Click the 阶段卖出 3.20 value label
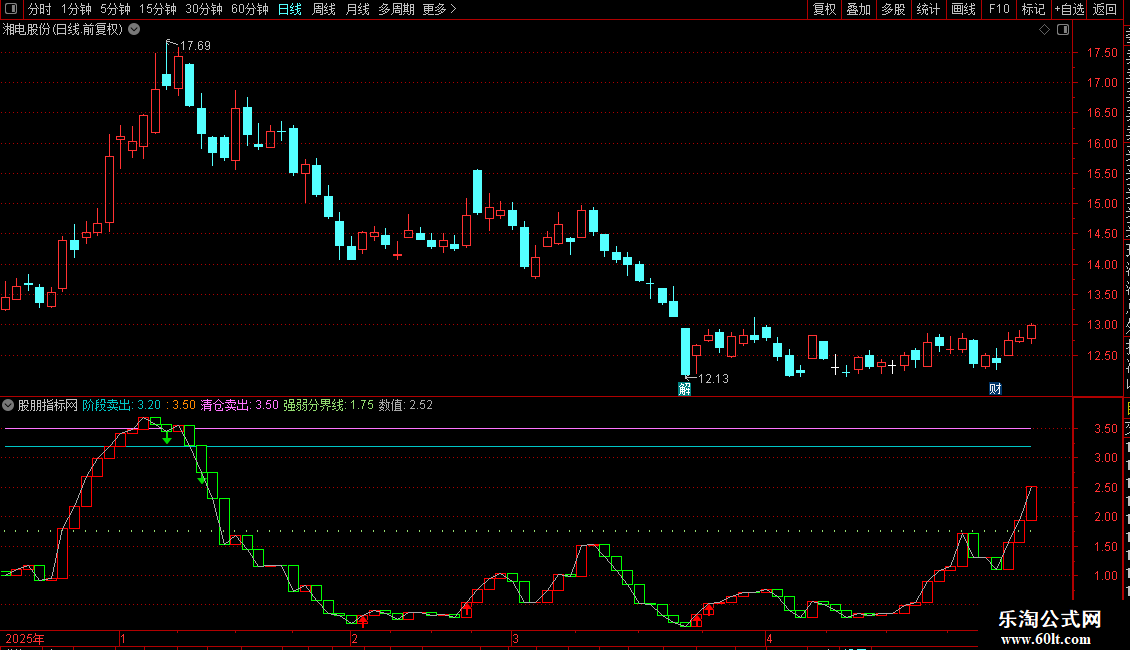This screenshot has height=650, width=1130. pos(122,405)
